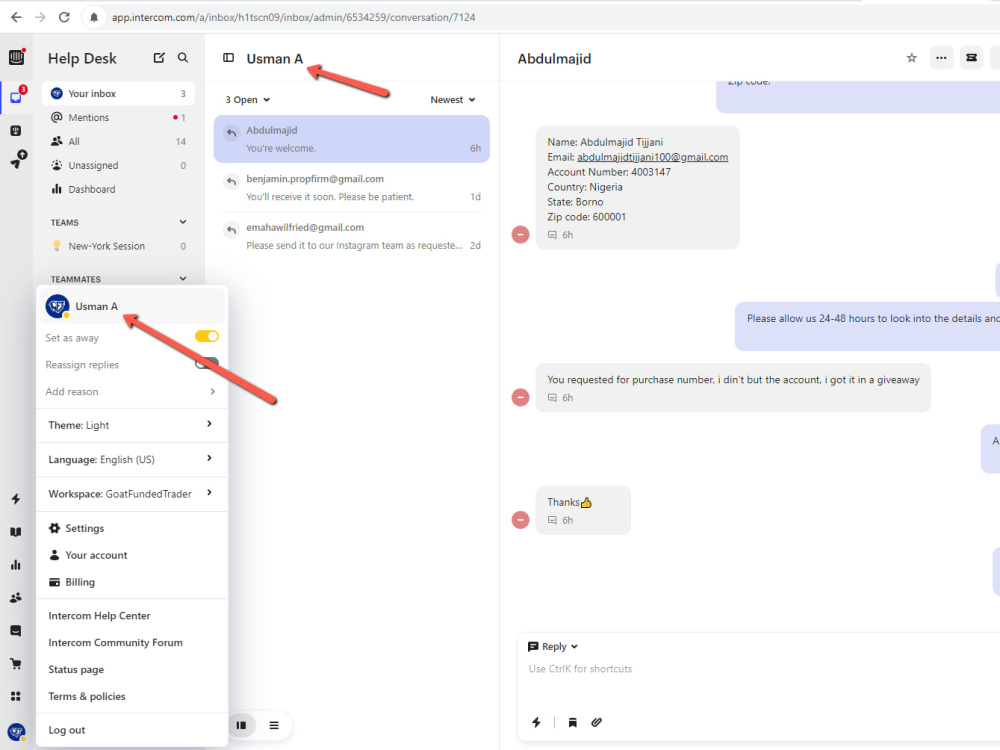
Task: Open the lightning automation sidebar icon
Action: 16,499
